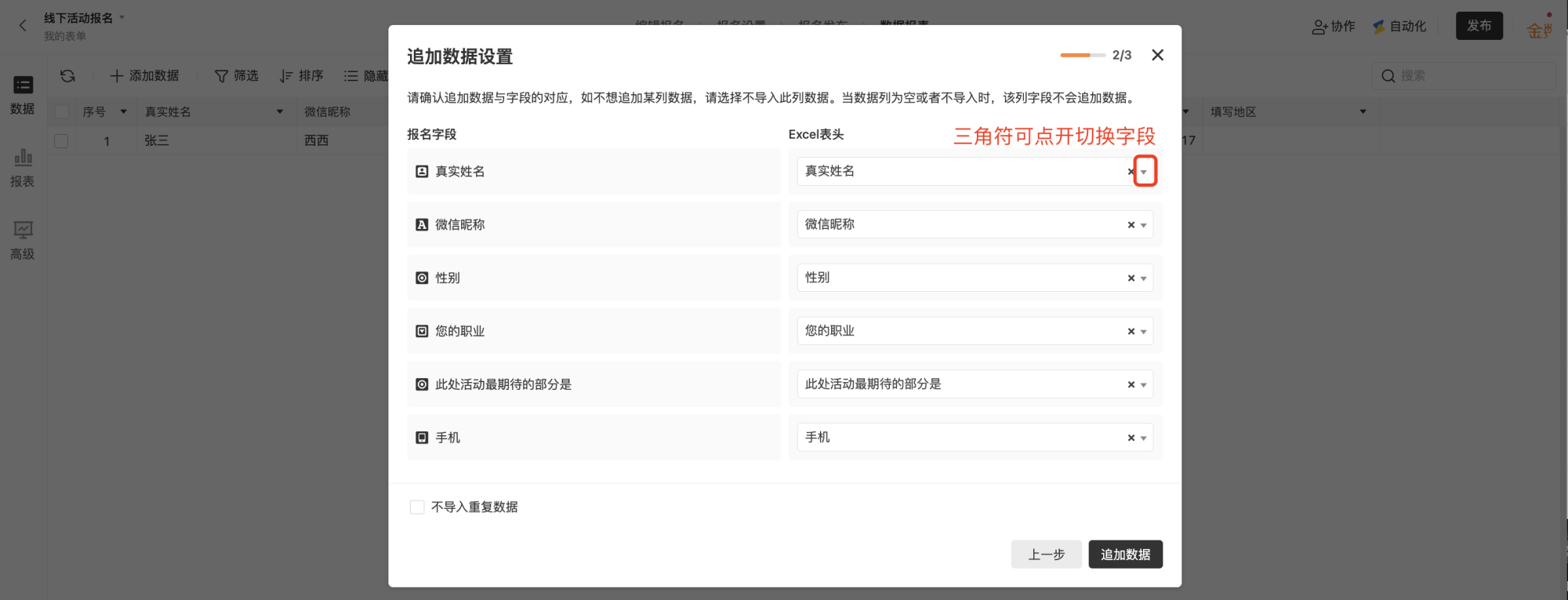Open dropdown arrow for 微信昵称 Excel header
Screen dimensions: 1568x600
coord(1144,225)
